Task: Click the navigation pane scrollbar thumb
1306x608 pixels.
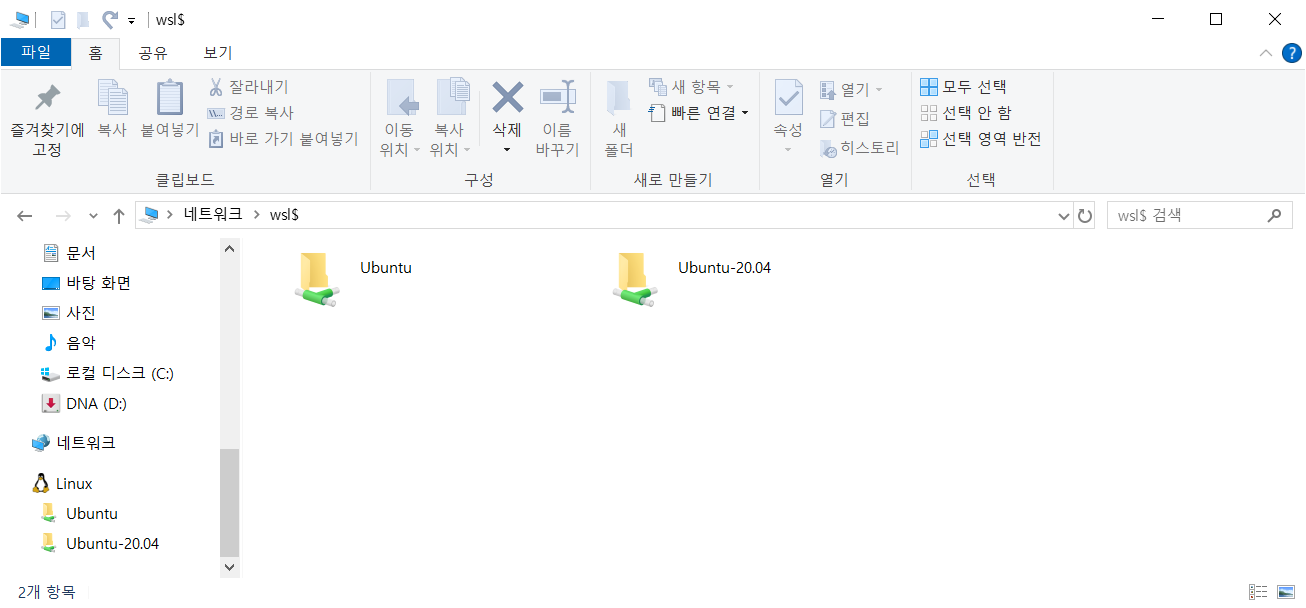Action: [x=230, y=502]
